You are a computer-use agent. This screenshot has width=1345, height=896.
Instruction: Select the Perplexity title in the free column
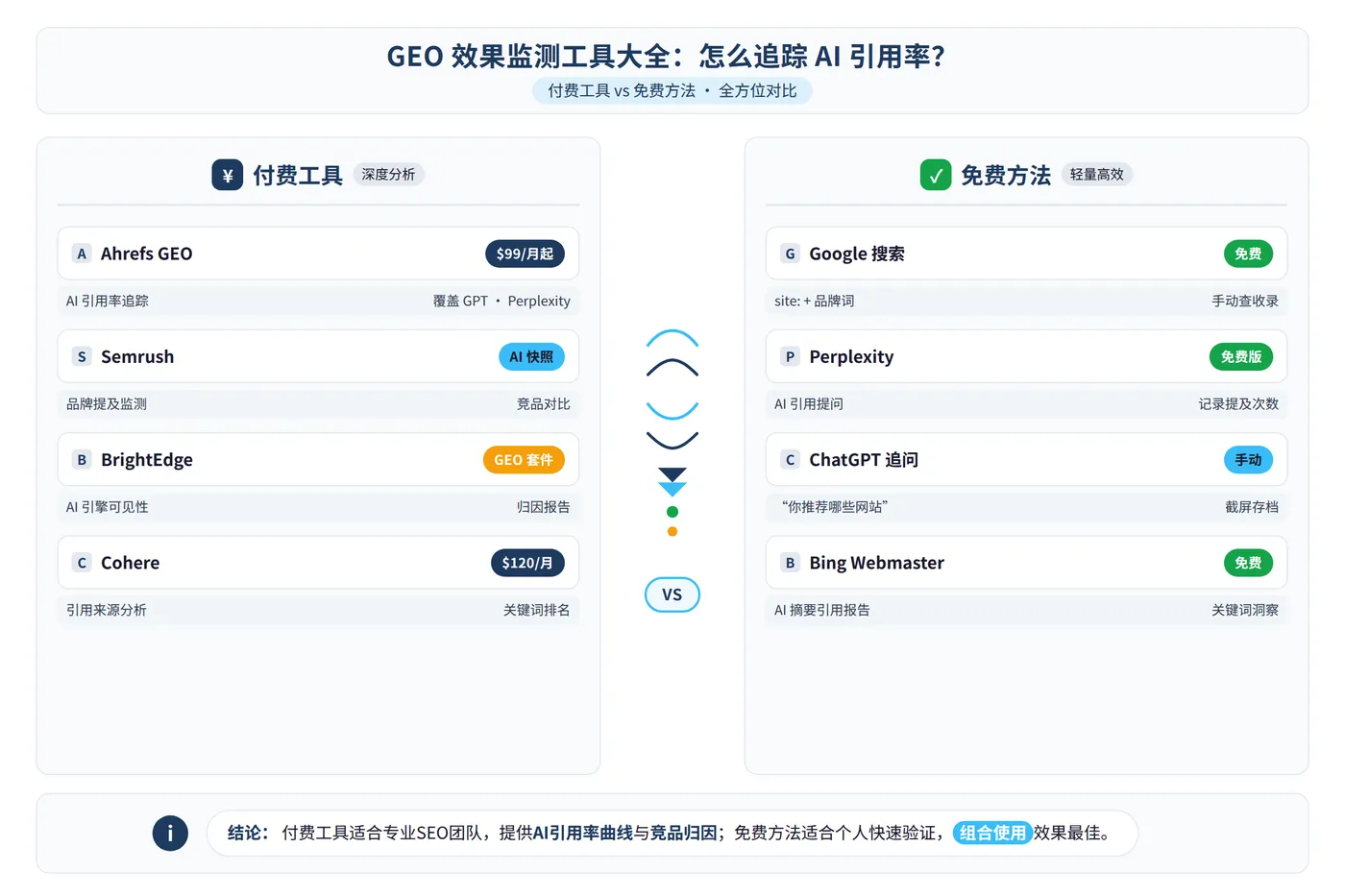[851, 357]
